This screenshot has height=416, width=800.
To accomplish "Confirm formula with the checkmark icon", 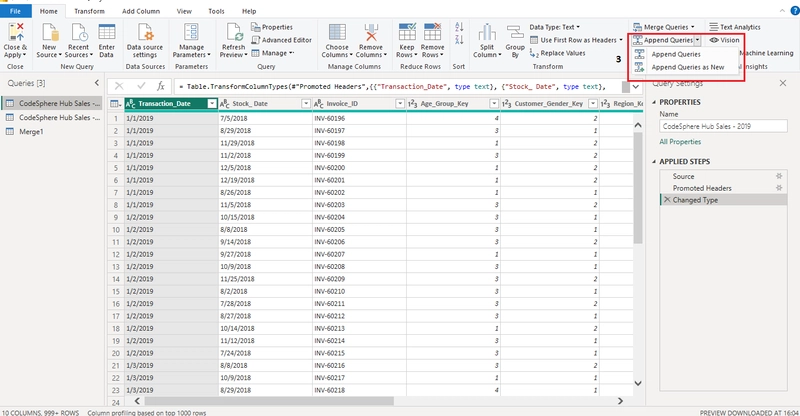I will click(141, 86).
